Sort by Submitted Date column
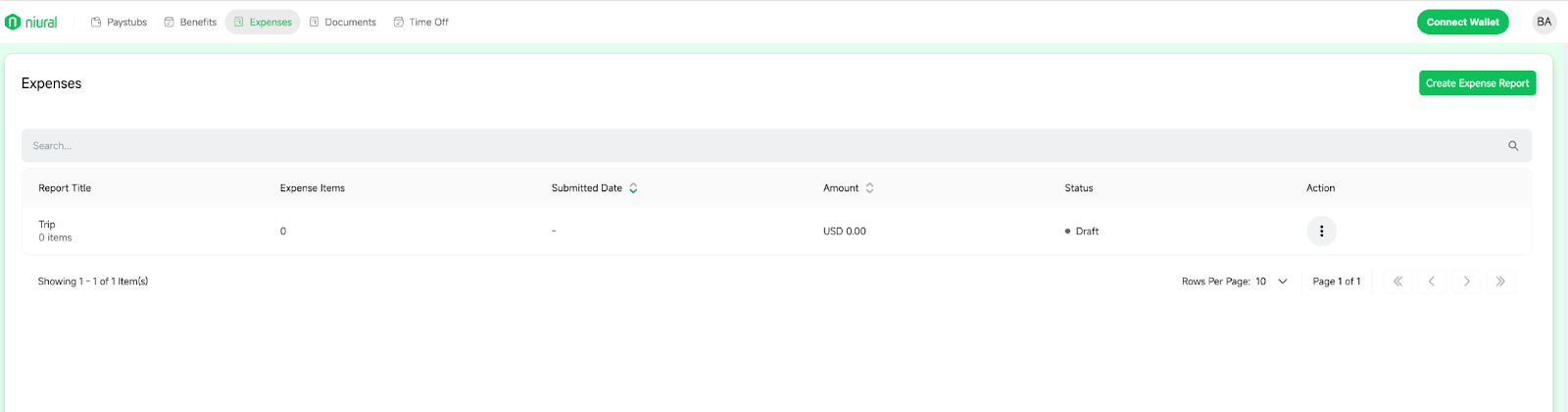The image size is (1568, 412). (633, 188)
